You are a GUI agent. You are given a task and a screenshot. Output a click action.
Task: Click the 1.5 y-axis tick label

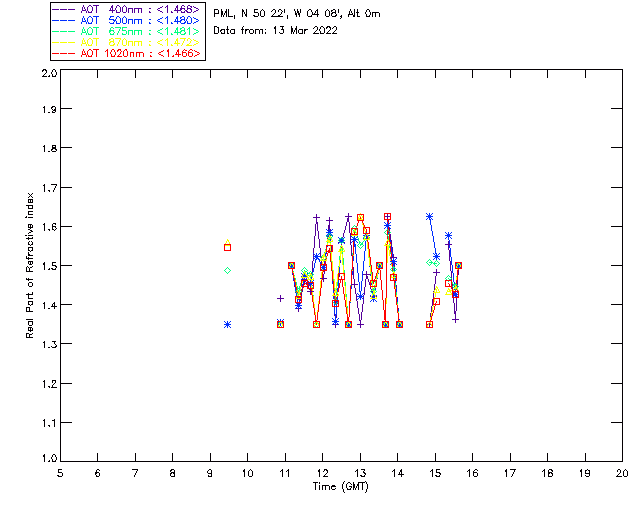click(49, 266)
